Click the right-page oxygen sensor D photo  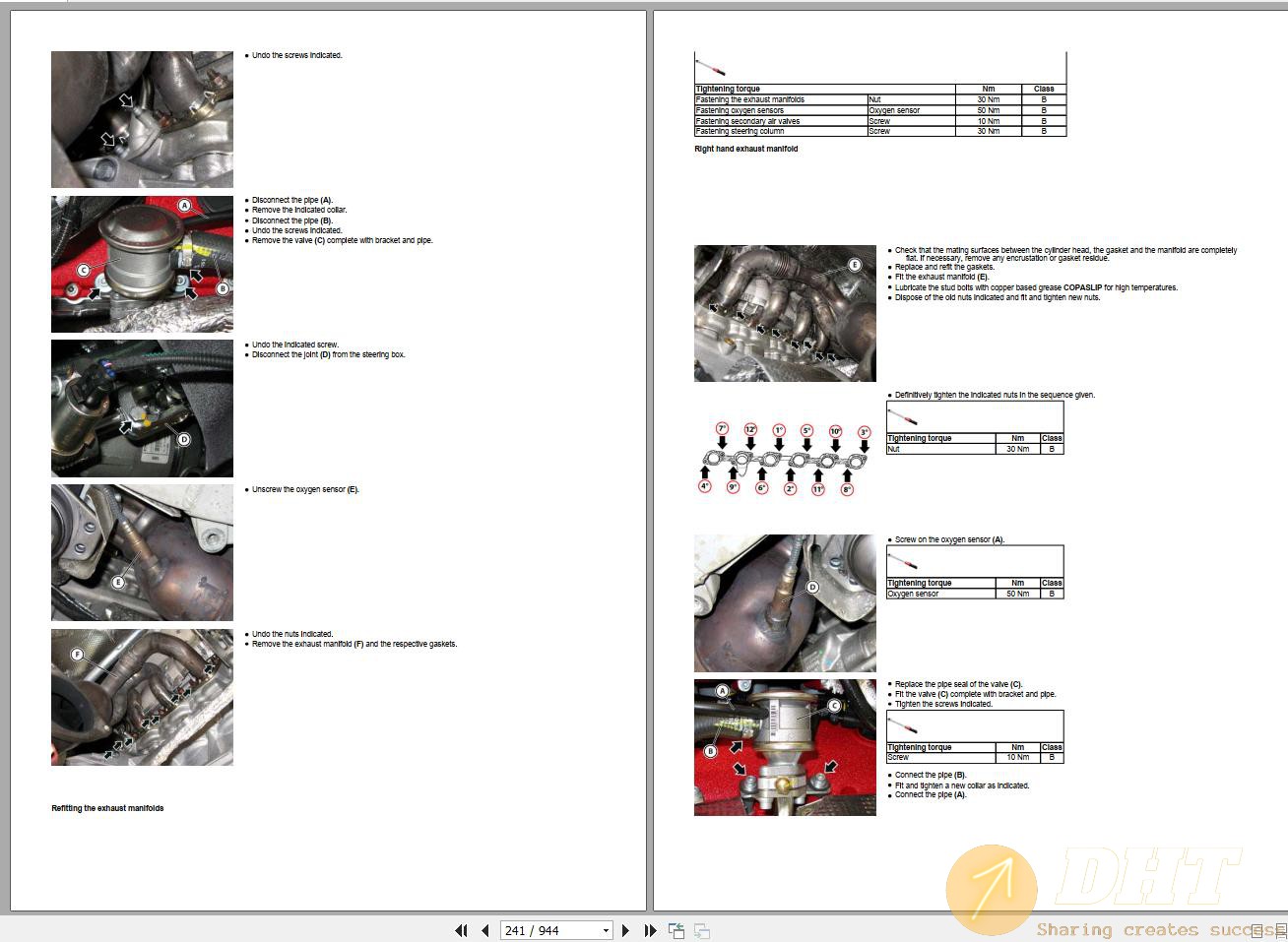point(785,603)
